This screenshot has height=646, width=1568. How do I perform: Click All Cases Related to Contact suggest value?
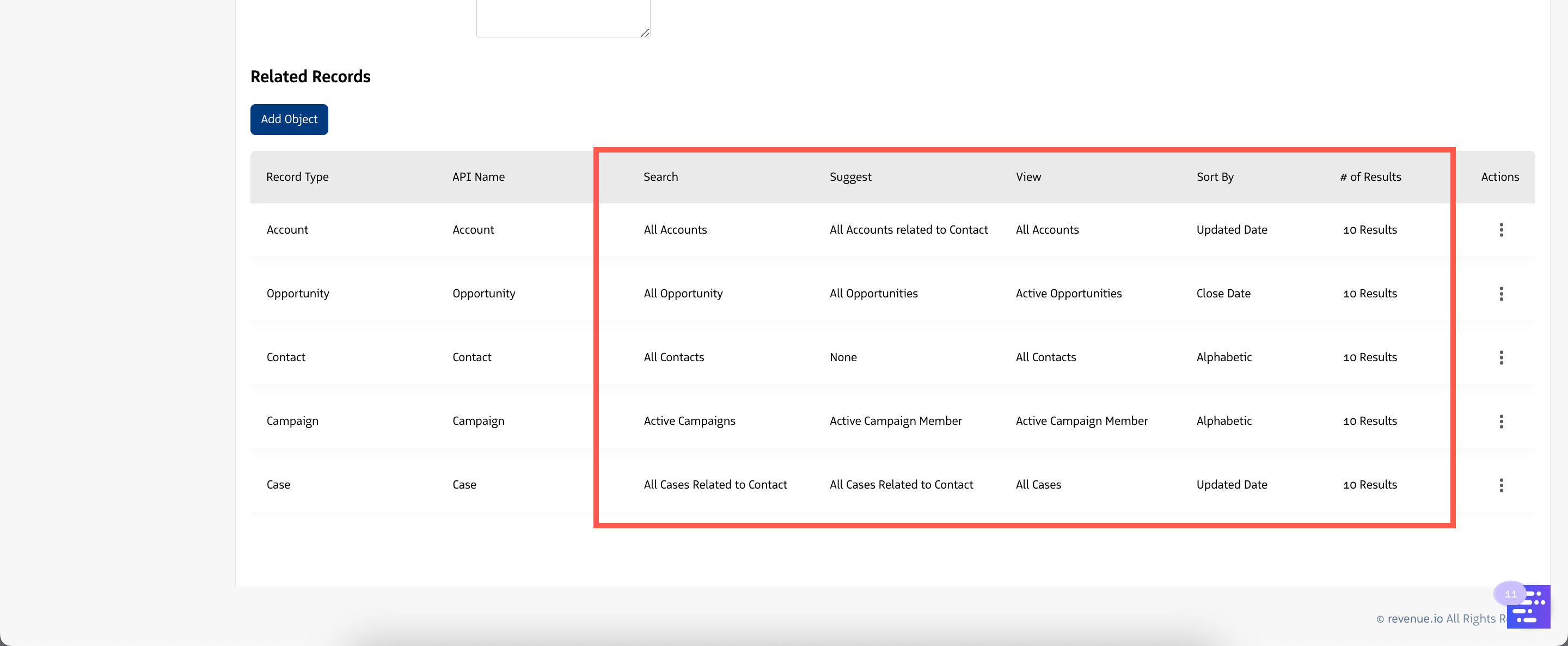pos(902,485)
